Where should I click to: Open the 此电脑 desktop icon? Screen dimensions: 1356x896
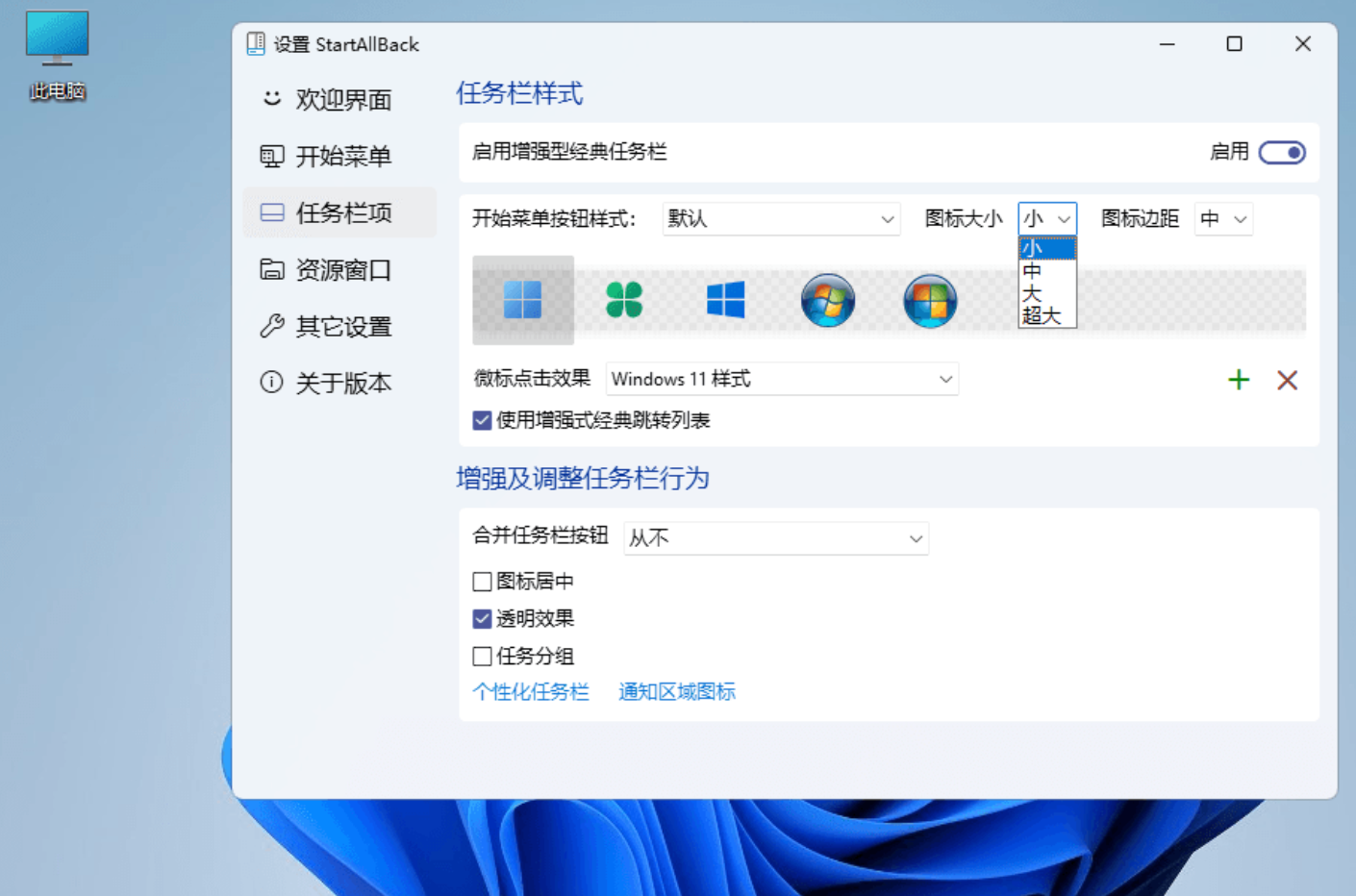(x=58, y=56)
